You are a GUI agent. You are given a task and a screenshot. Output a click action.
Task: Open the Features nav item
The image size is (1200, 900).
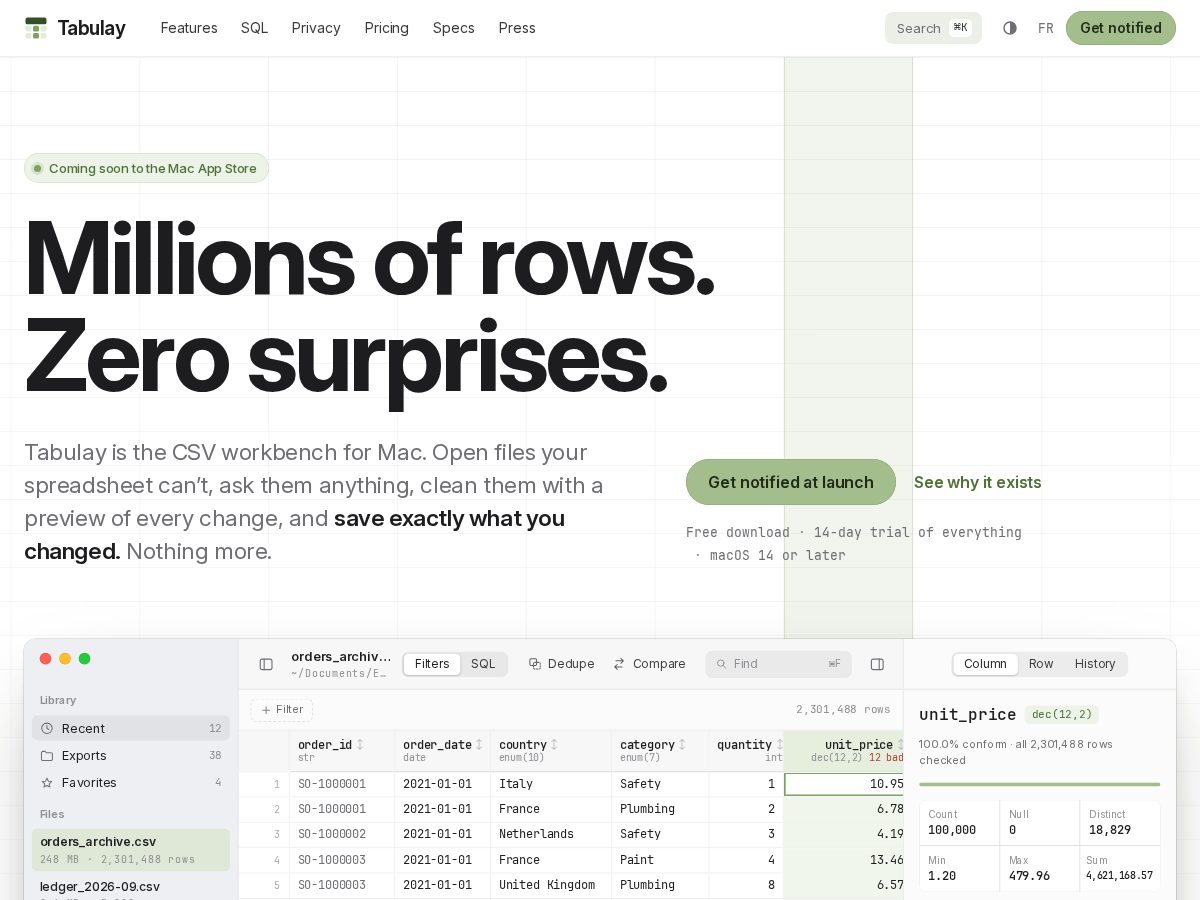click(189, 28)
